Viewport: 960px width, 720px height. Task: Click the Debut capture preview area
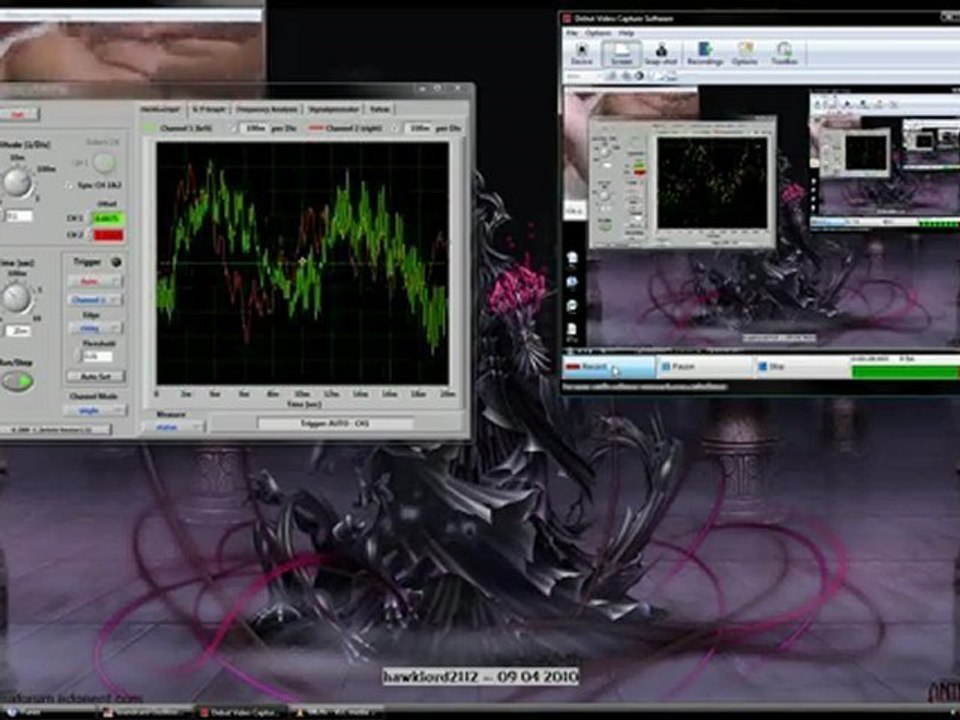(x=761, y=218)
